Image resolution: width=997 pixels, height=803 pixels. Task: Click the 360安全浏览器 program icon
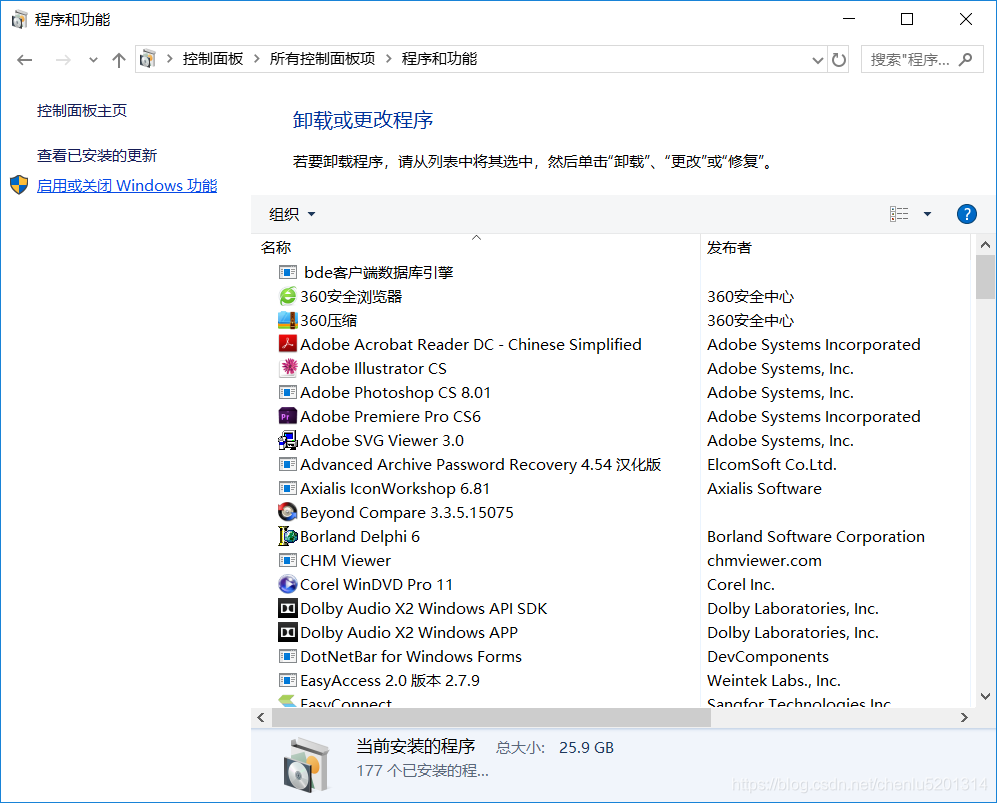pos(287,296)
